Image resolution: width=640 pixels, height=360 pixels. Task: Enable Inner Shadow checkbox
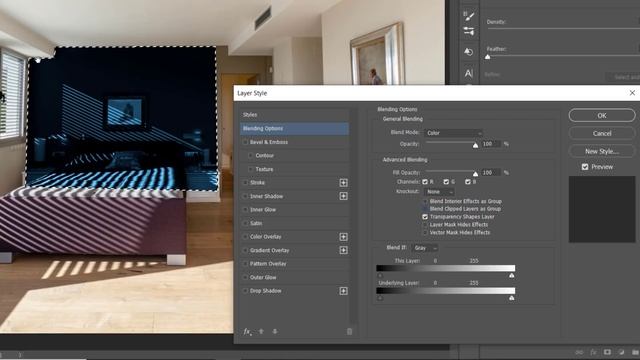245,196
